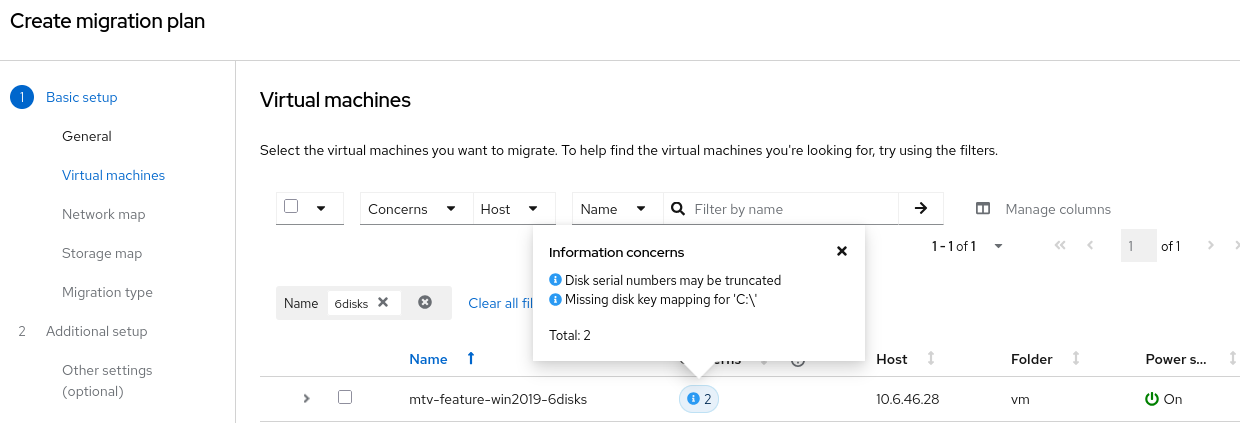Clear the Name filter group
This screenshot has width=1240, height=423.
(x=425, y=302)
